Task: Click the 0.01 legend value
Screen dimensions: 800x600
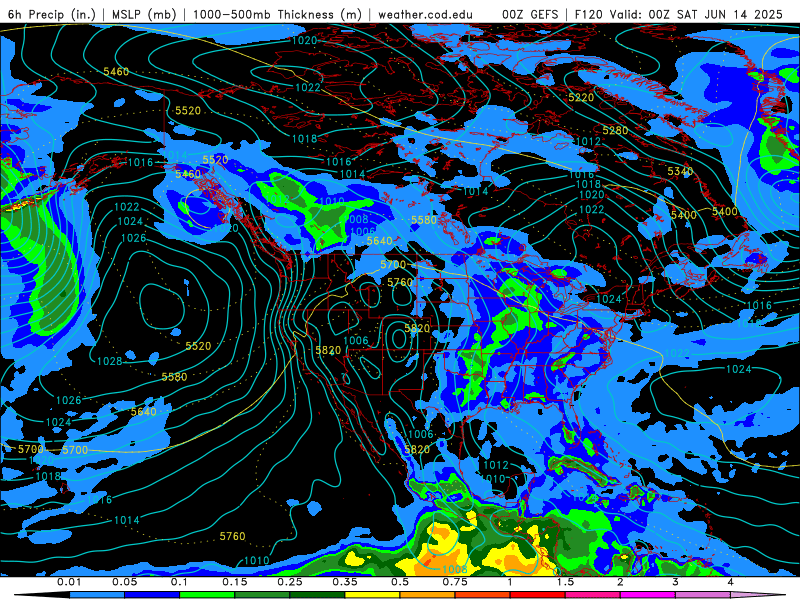Action: (69, 582)
